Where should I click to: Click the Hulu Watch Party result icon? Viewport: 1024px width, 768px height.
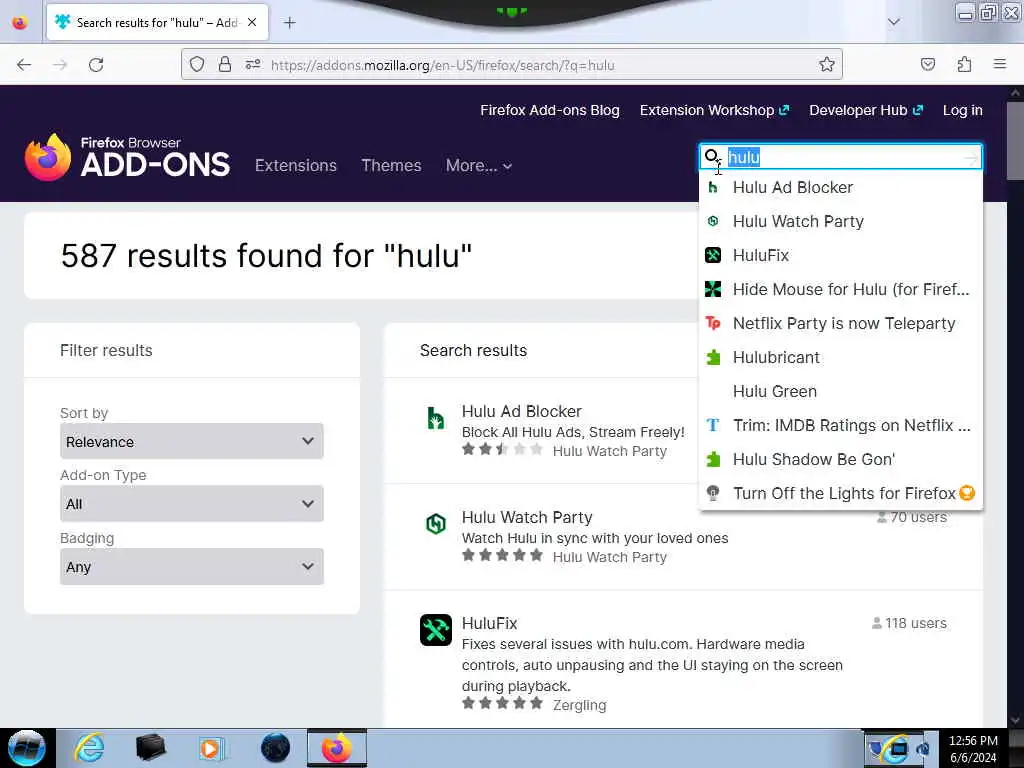click(x=436, y=524)
